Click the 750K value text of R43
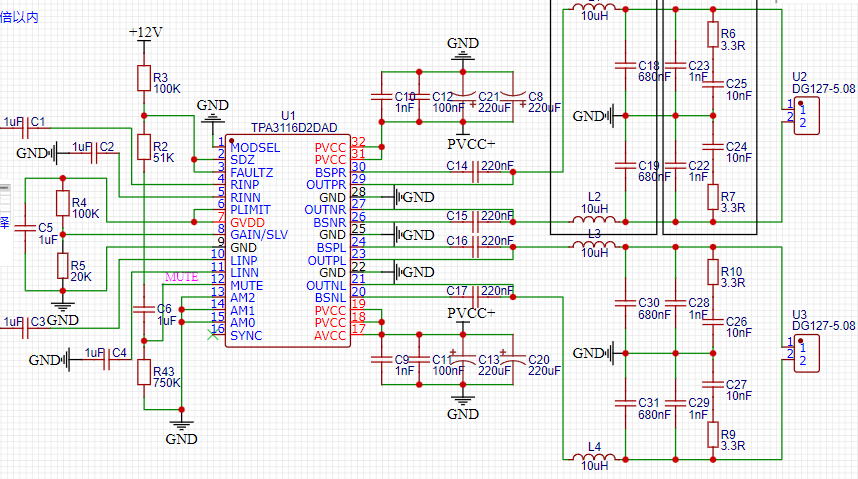The width and height of the screenshot is (858, 479). (x=167, y=383)
